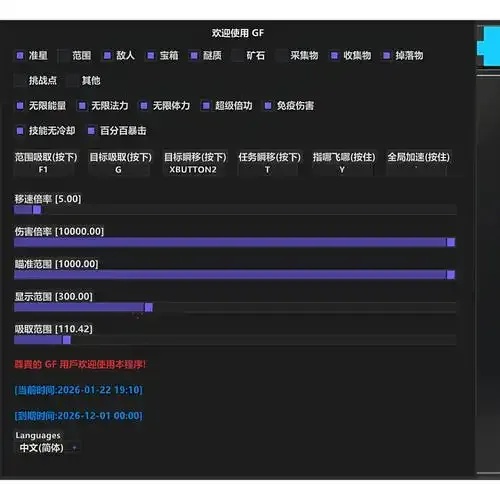This screenshot has height=500, width=500.
Task: Enable the 矿石 checkbox
Action: click(x=238, y=55)
